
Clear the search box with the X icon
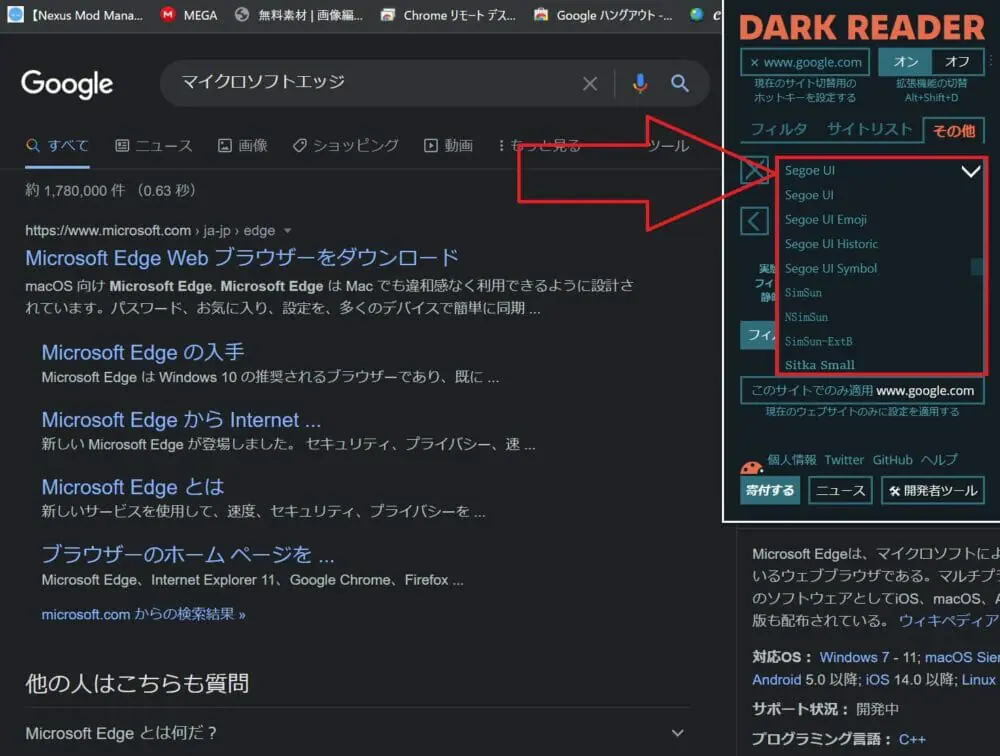(590, 84)
